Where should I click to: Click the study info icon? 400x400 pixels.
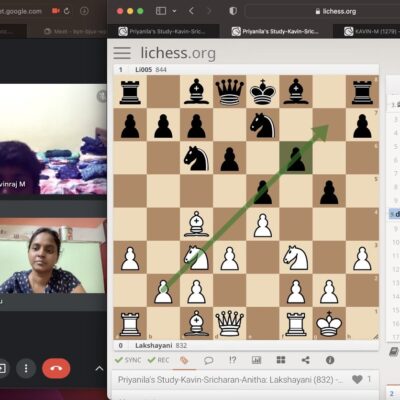[330, 360]
